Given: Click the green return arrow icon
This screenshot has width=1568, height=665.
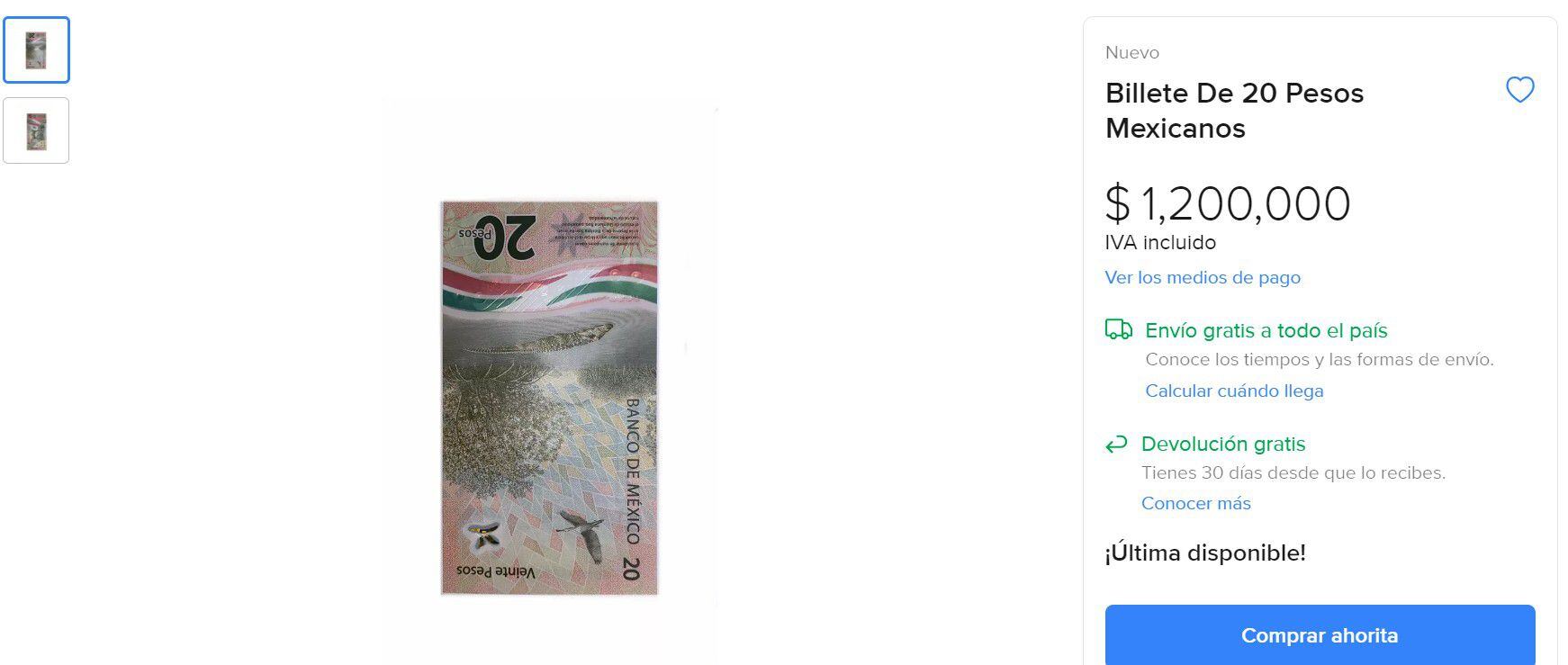Looking at the screenshot, I should pyautogui.click(x=1116, y=444).
